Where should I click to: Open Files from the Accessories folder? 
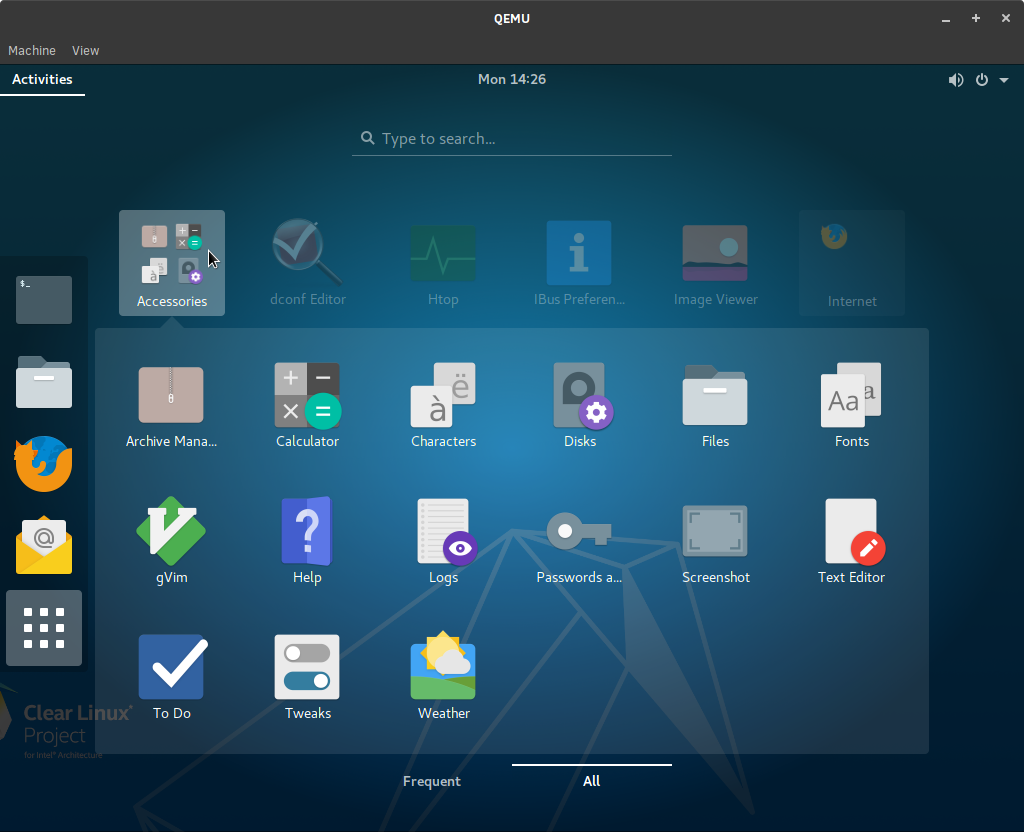(715, 406)
